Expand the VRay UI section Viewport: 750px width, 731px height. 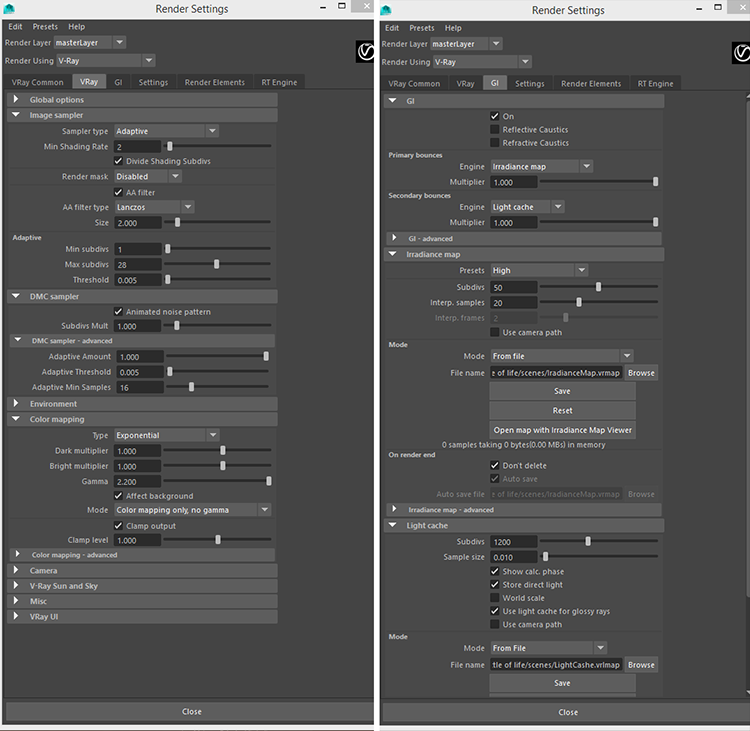pos(143,616)
